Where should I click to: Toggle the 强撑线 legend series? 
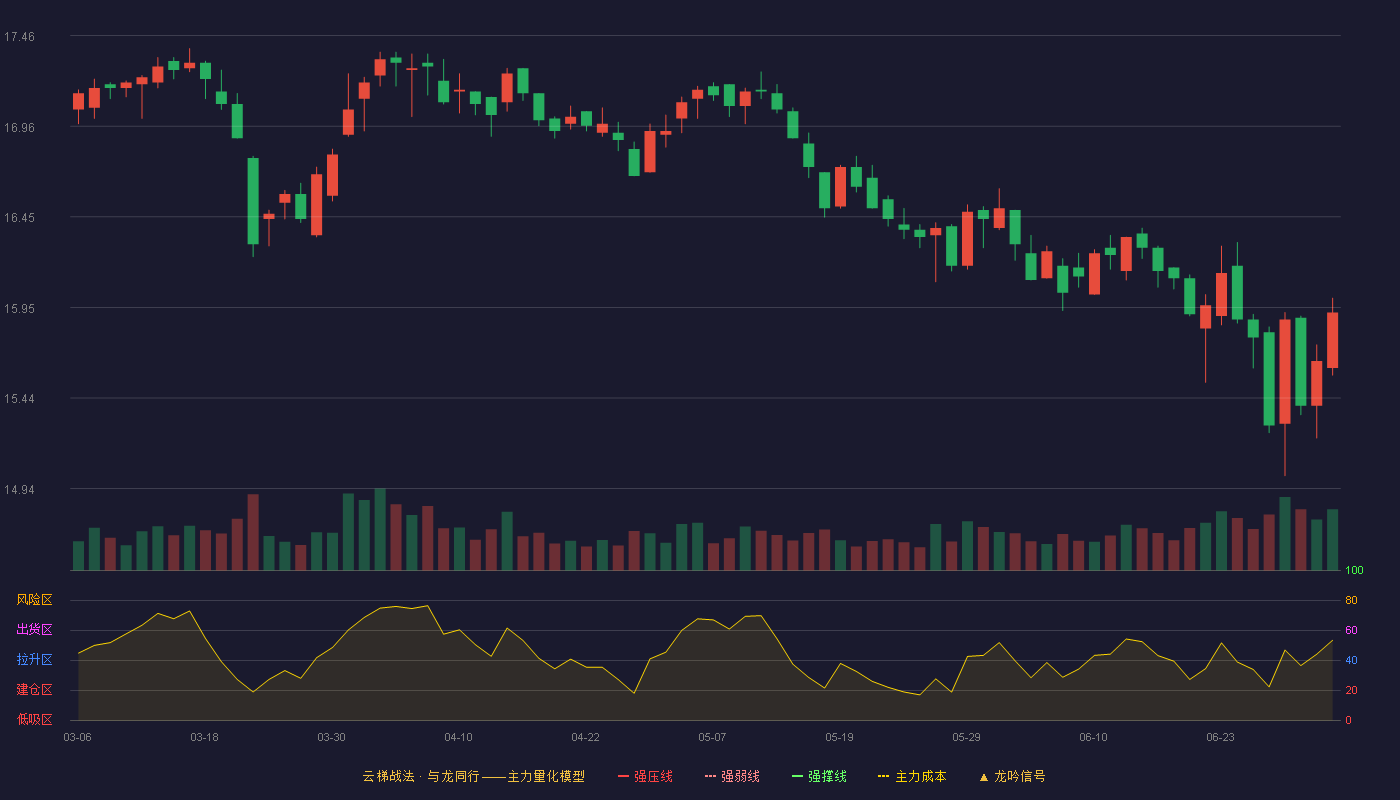coord(819,776)
